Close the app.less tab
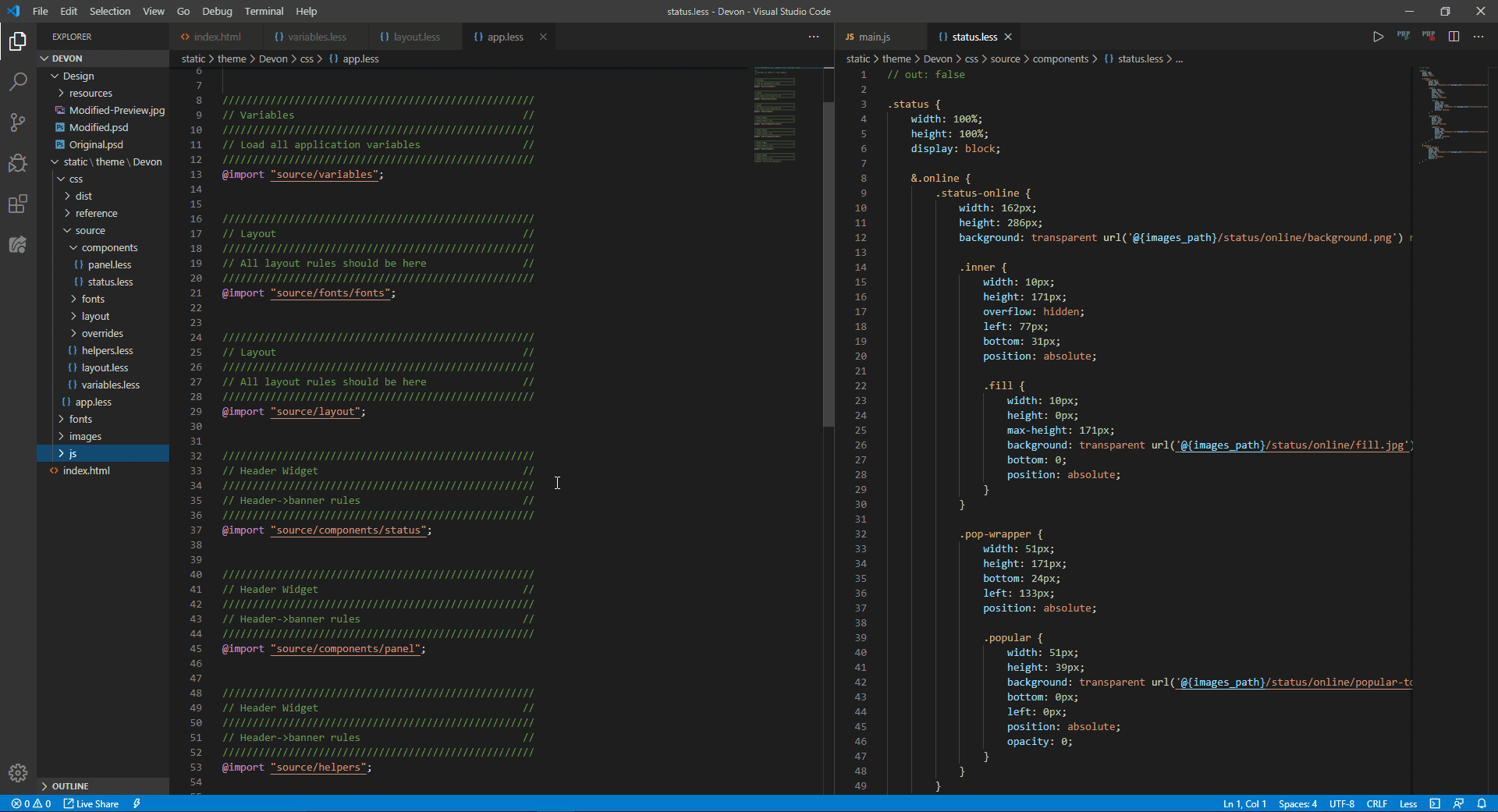Screen dimensions: 1498x812 pyautogui.click(x=543, y=37)
